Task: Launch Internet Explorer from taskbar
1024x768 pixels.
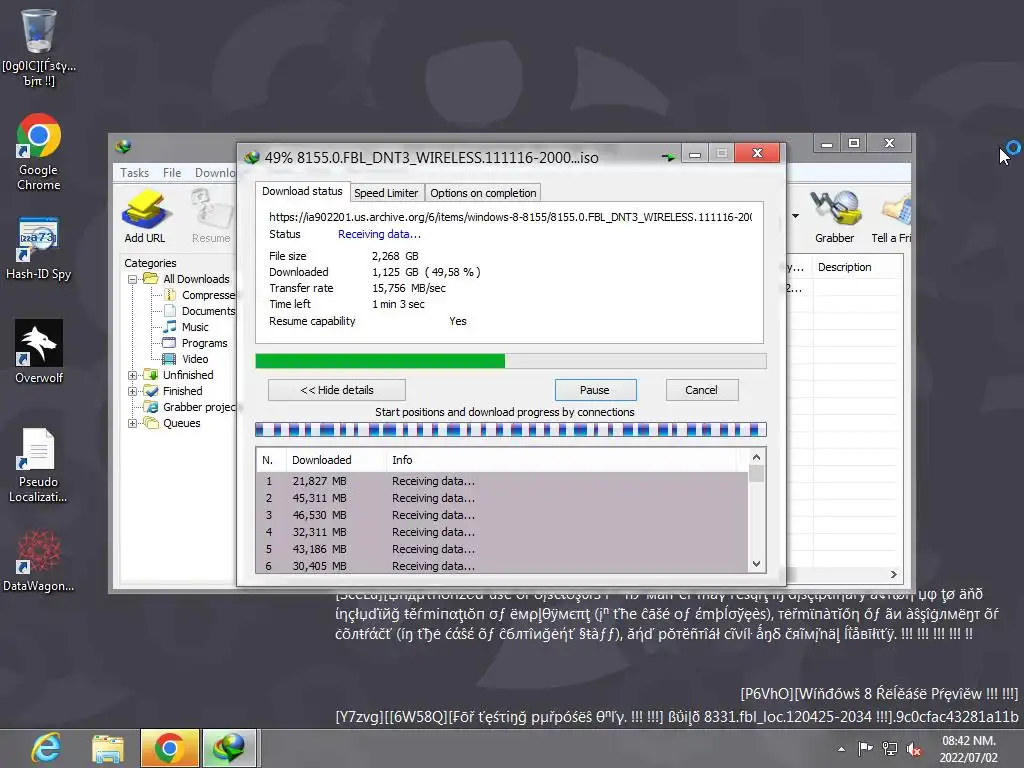Action: 46,748
